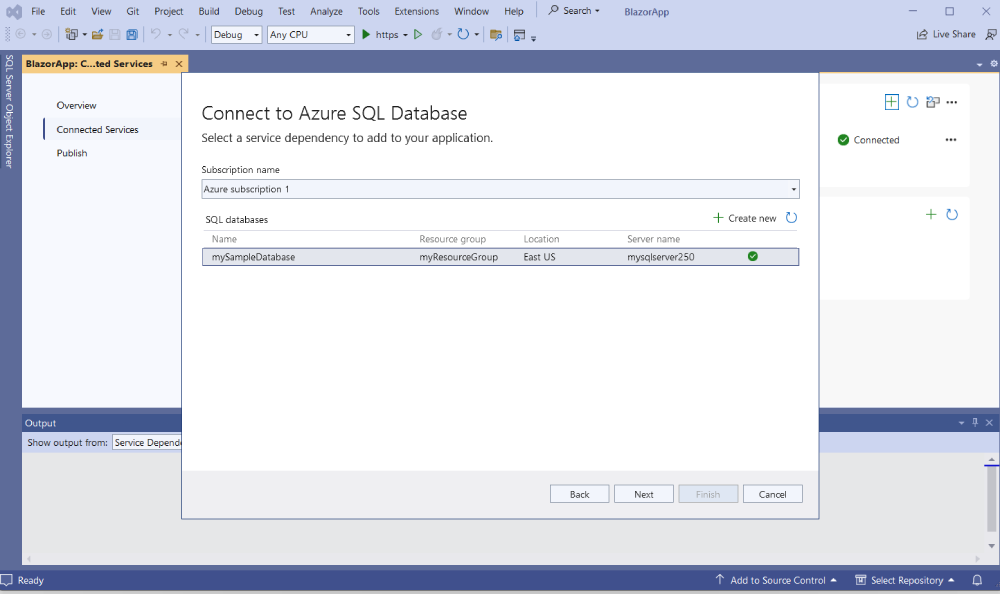Image resolution: width=1000 pixels, height=594 pixels.
Task: Click the New Project toolbar icon
Action: pyautogui.click(x=71, y=34)
